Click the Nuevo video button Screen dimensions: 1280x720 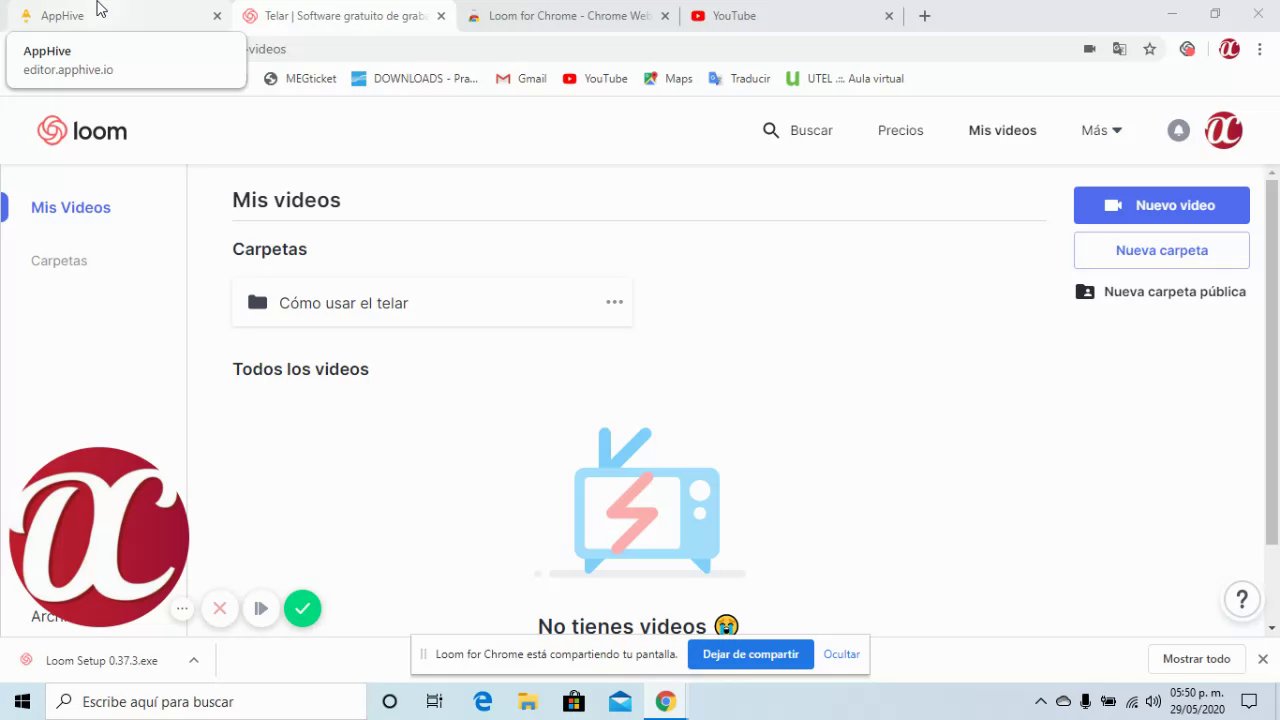[x=1161, y=205]
